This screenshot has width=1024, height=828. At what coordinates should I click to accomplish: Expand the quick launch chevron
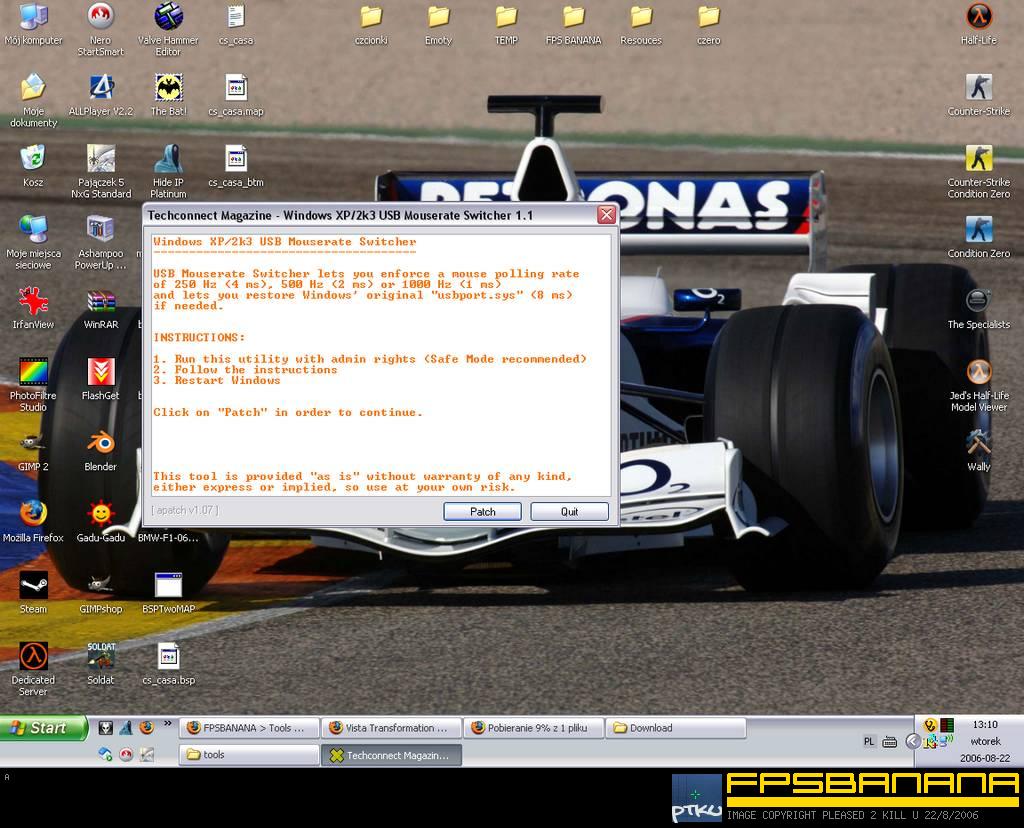tap(168, 723)
